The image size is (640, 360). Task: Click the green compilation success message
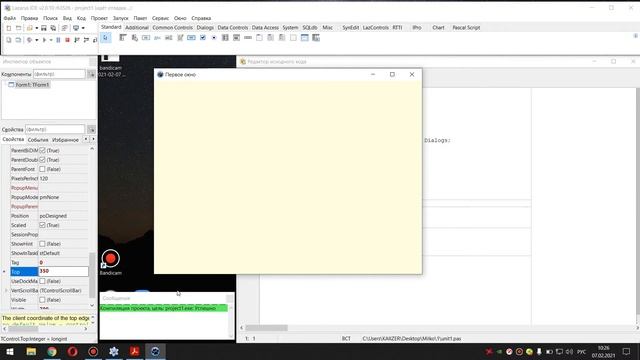click(164, 308)
